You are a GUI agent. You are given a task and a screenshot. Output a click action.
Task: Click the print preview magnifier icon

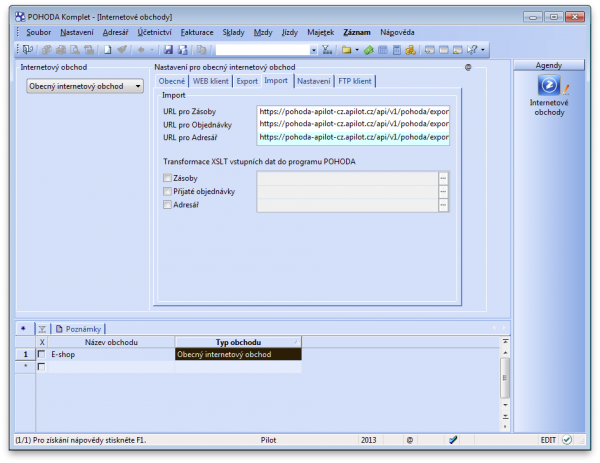[x=75, y=50]
